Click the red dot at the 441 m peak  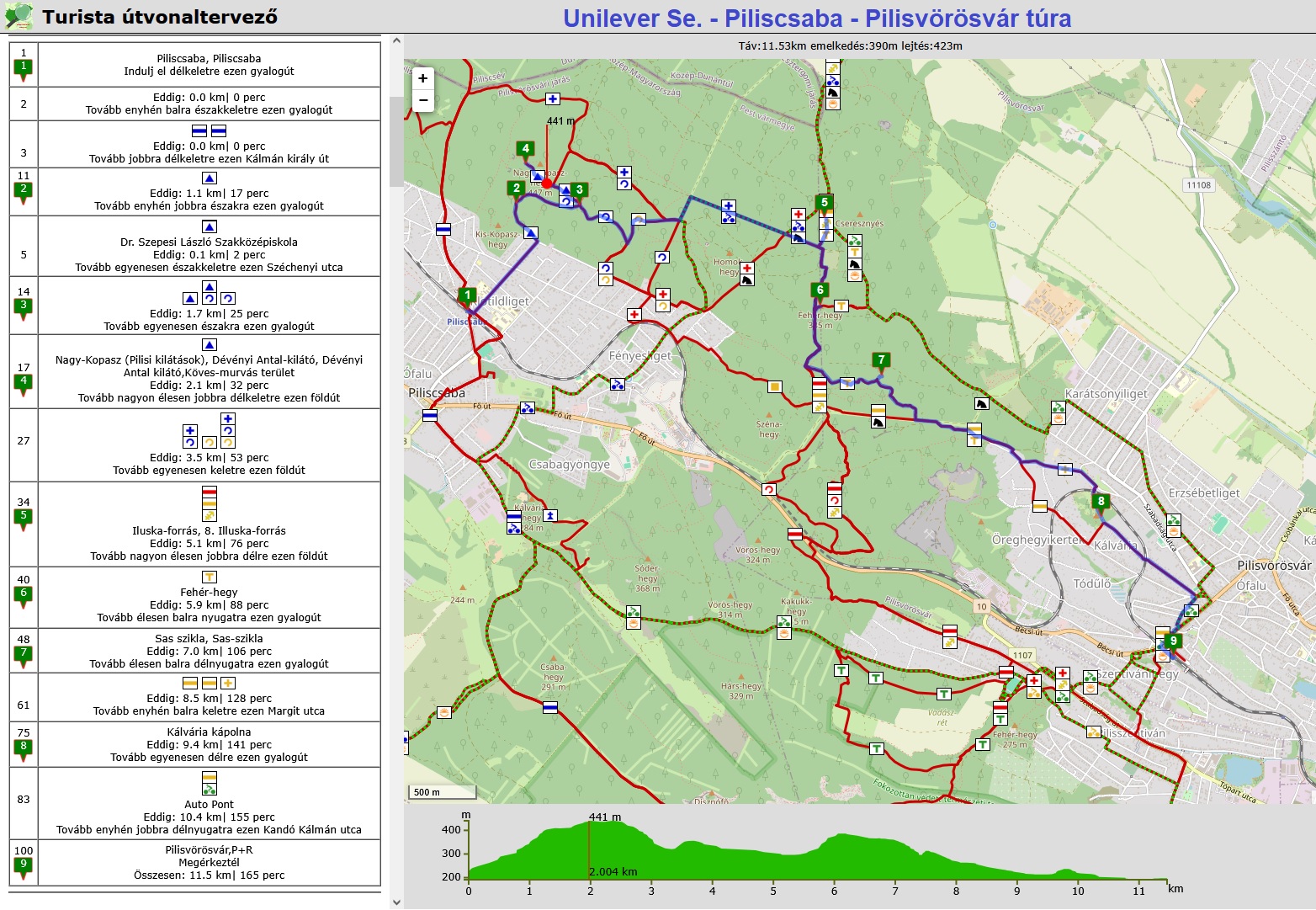pos(547,183)
